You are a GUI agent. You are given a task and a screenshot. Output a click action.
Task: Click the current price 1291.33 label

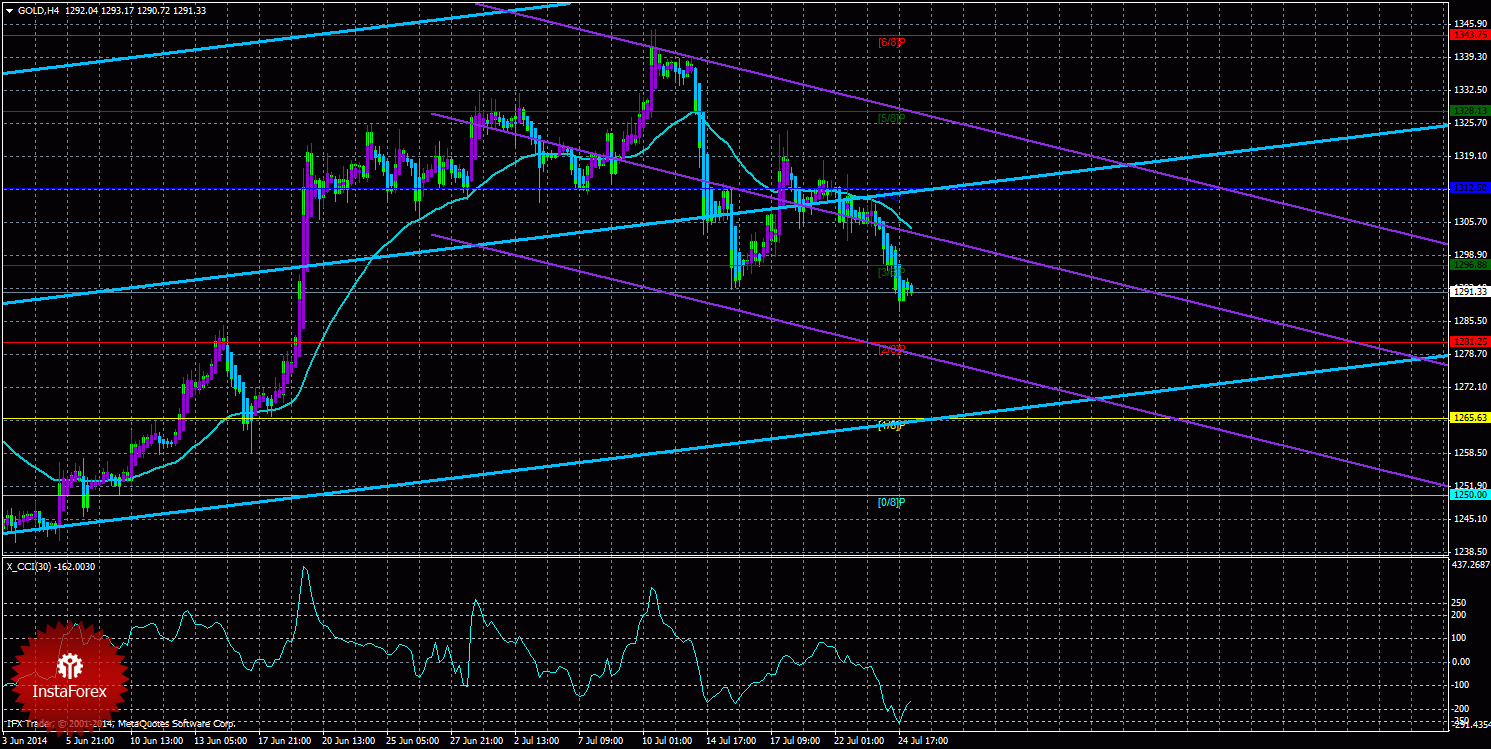coord(1470,291)
